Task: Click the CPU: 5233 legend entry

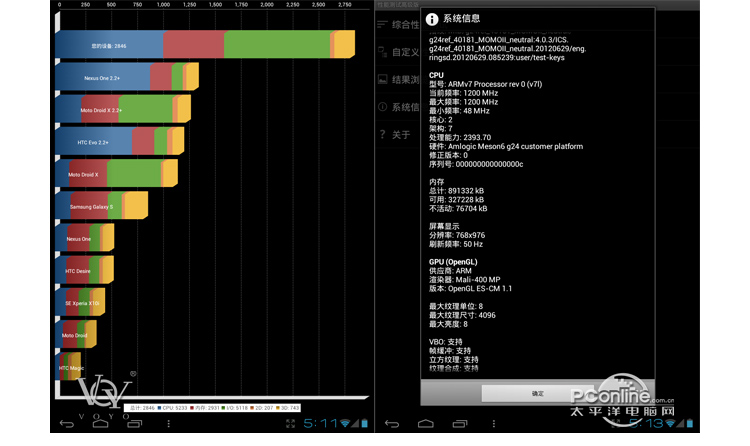Action: point(172,408)
